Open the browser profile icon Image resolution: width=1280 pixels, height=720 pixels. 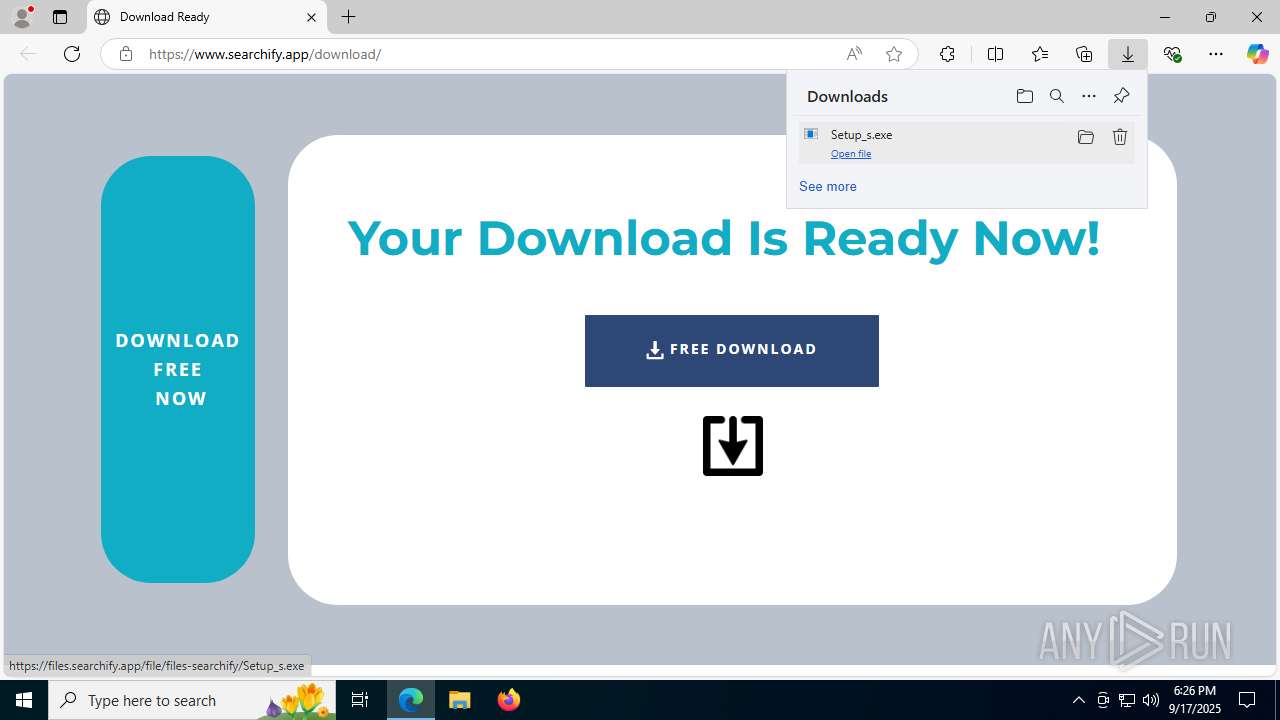coord(22,17)
